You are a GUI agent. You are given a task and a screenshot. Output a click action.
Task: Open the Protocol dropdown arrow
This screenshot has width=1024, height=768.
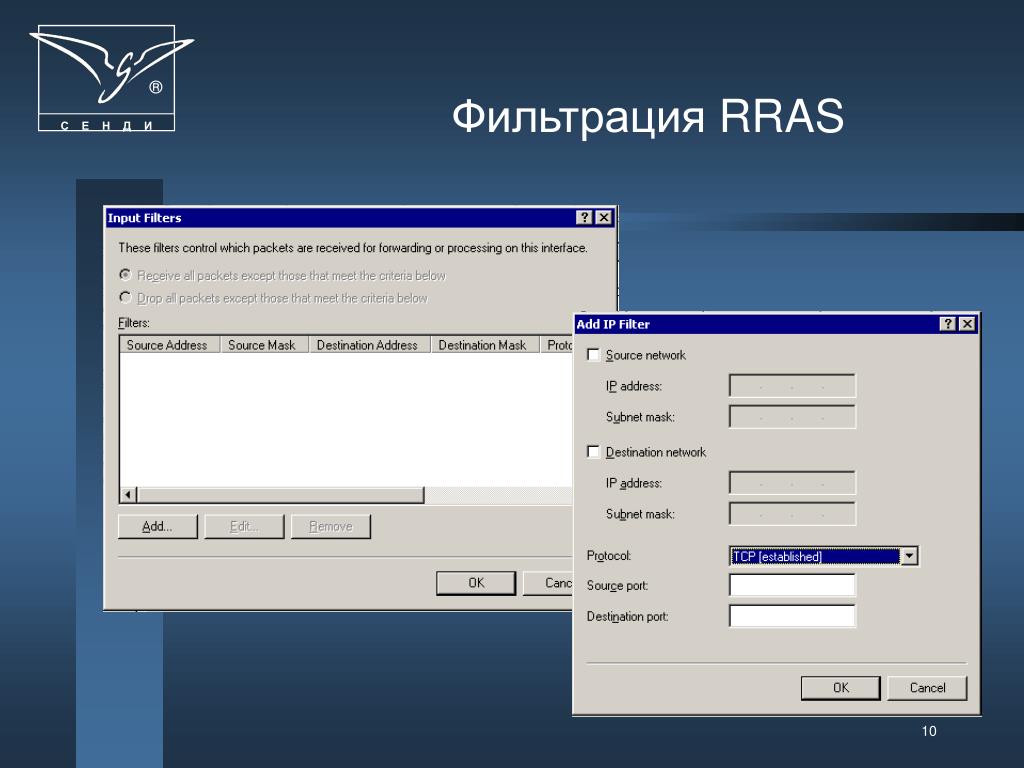[909, 556]
